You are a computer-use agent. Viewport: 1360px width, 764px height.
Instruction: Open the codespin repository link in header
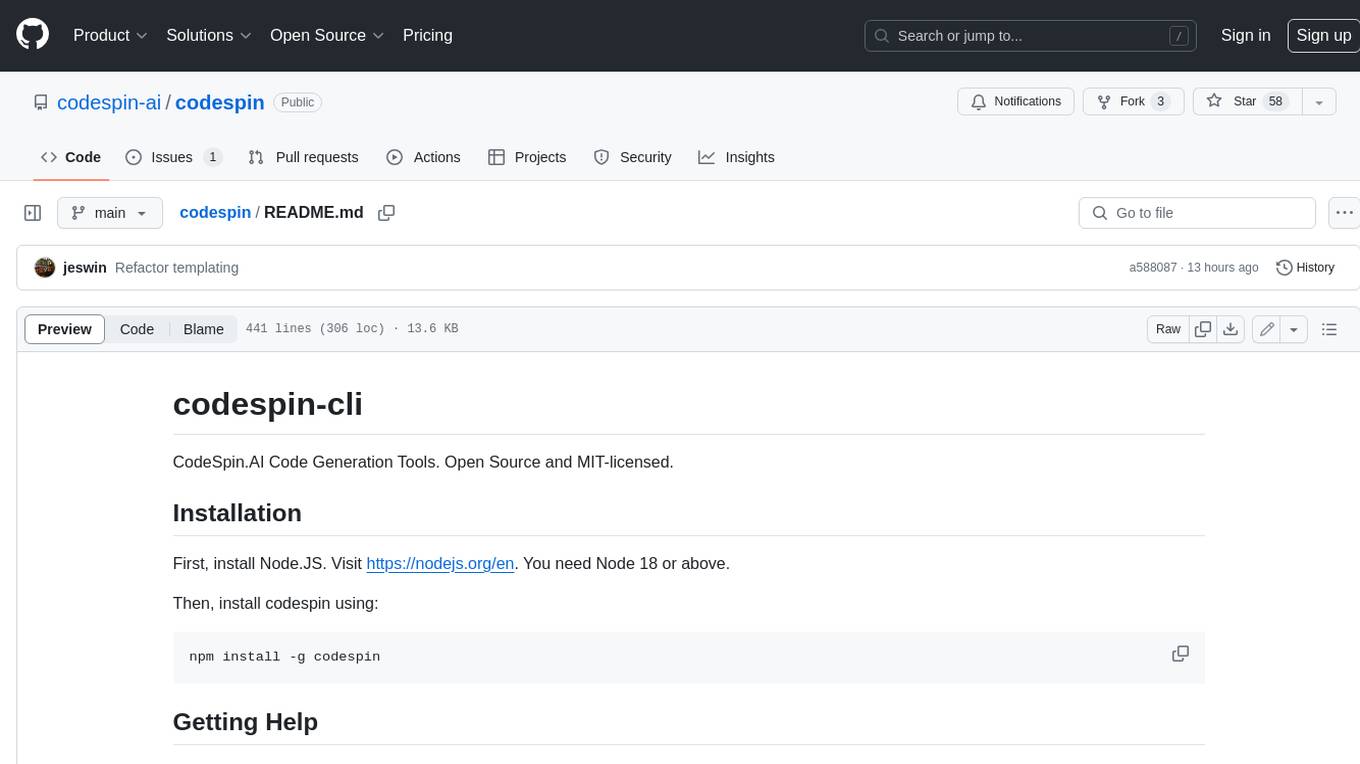tap(220, 102)
